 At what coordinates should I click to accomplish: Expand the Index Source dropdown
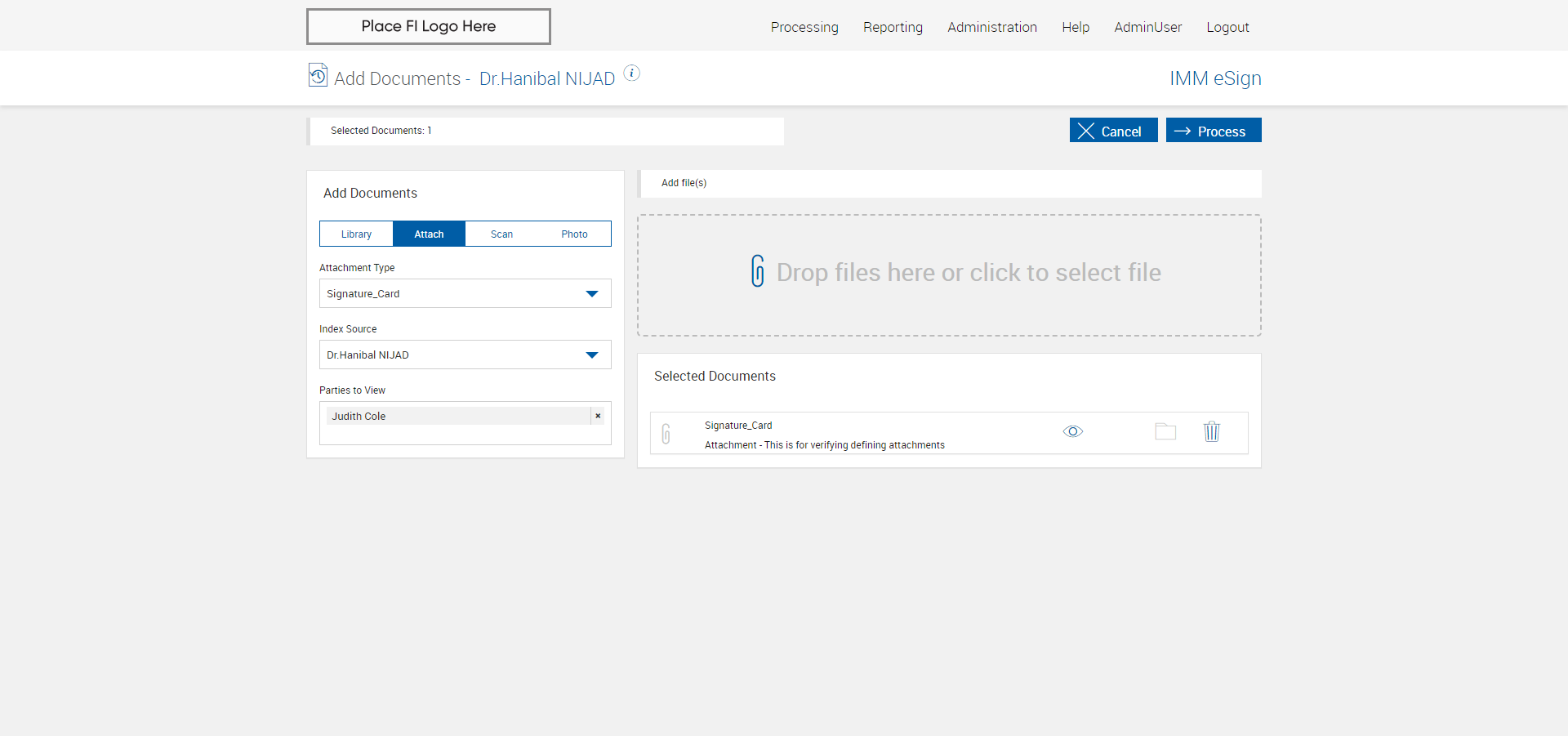tap(465, 355)
